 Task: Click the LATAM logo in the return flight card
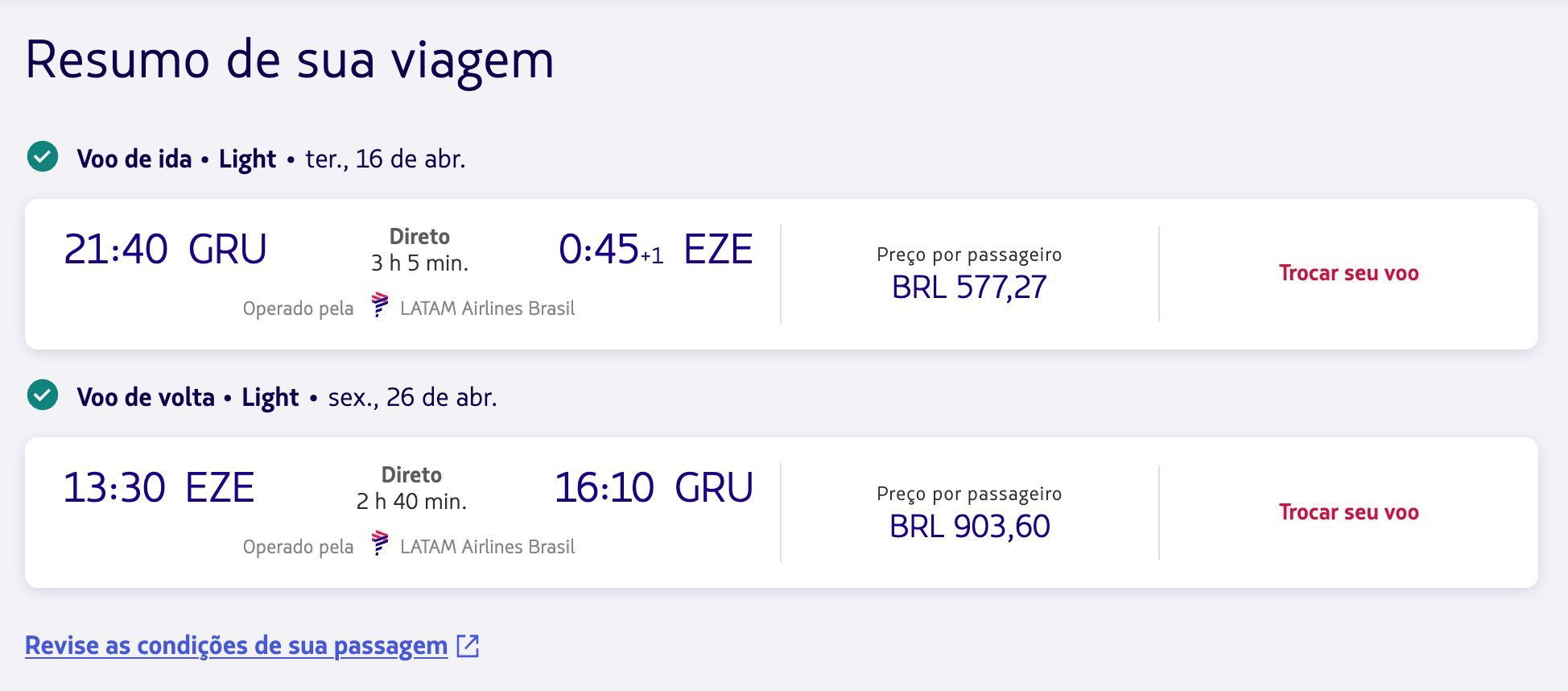(380, 544)
